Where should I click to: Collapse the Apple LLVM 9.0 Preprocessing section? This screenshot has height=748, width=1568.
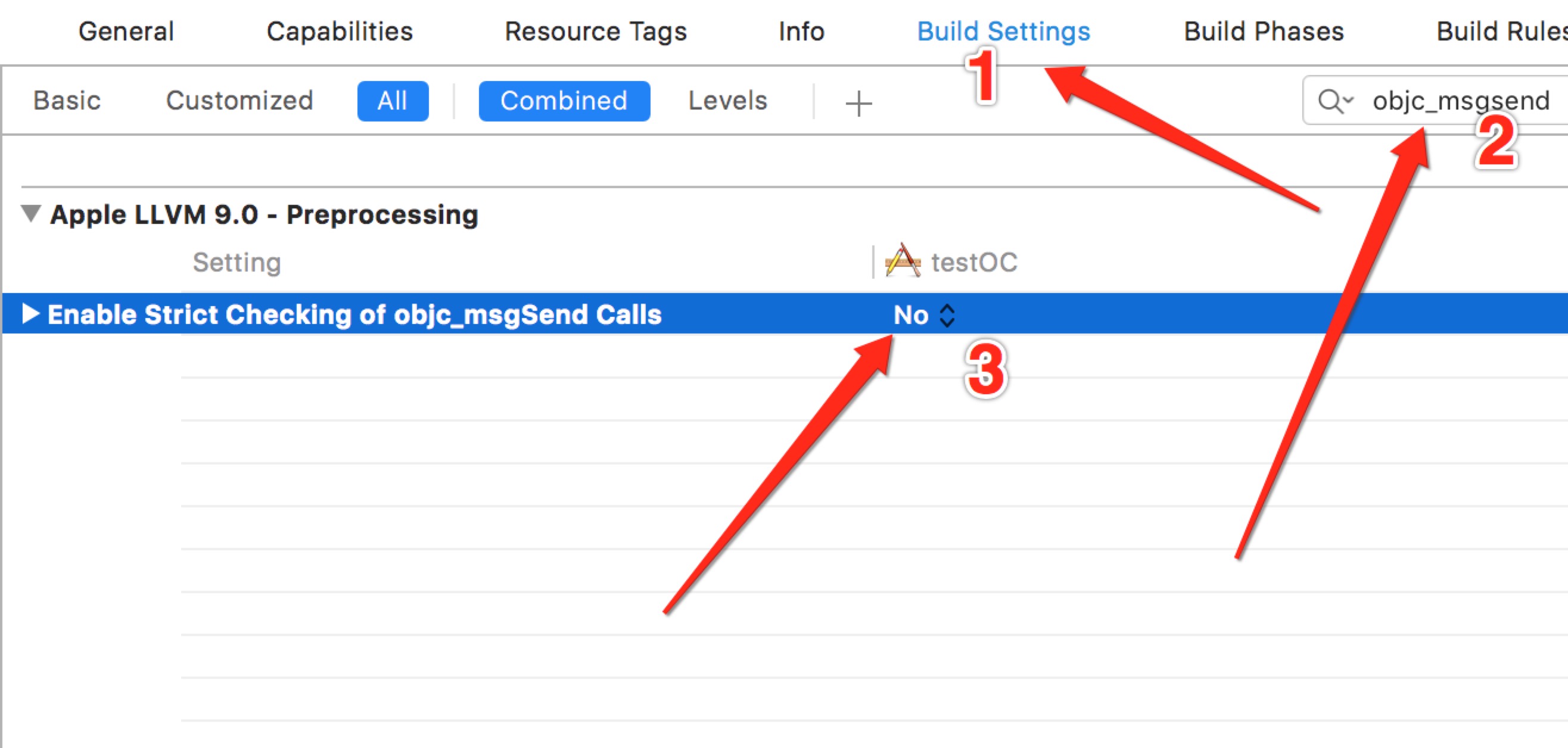point(31,213)
